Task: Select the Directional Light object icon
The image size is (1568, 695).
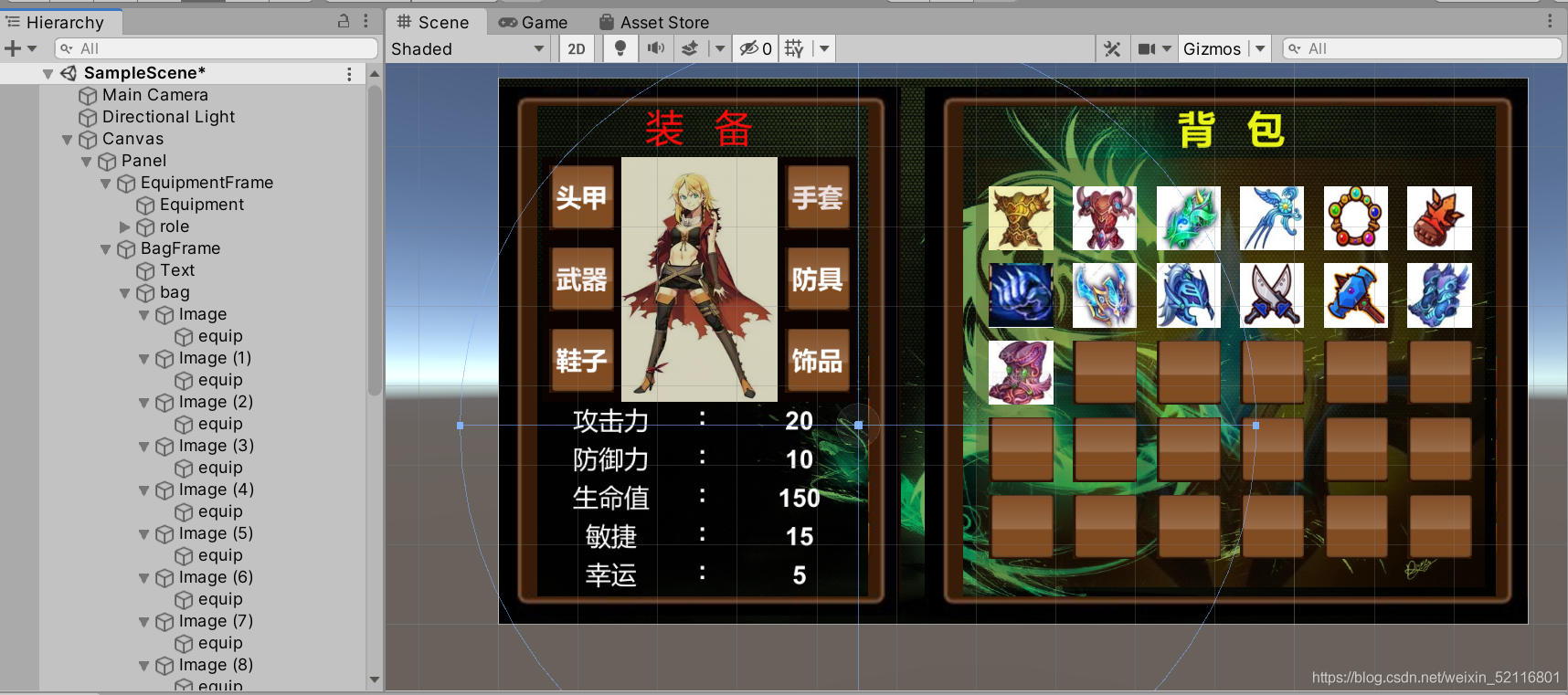Action: click(88, 117)
